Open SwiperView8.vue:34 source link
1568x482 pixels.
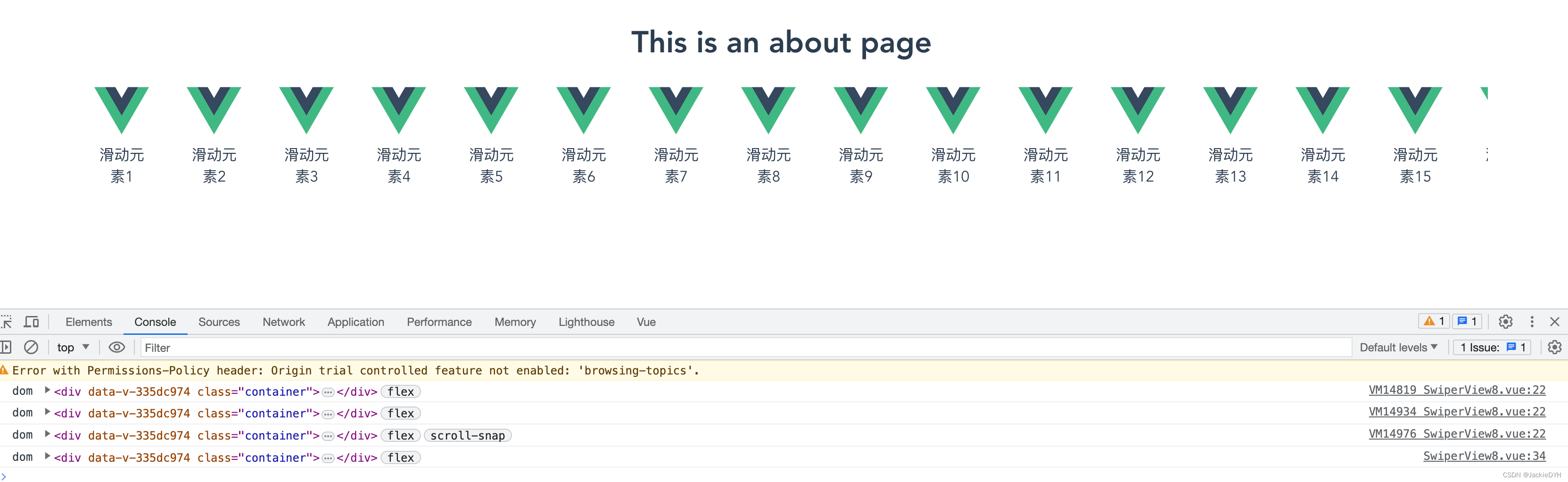(1484, 456)
